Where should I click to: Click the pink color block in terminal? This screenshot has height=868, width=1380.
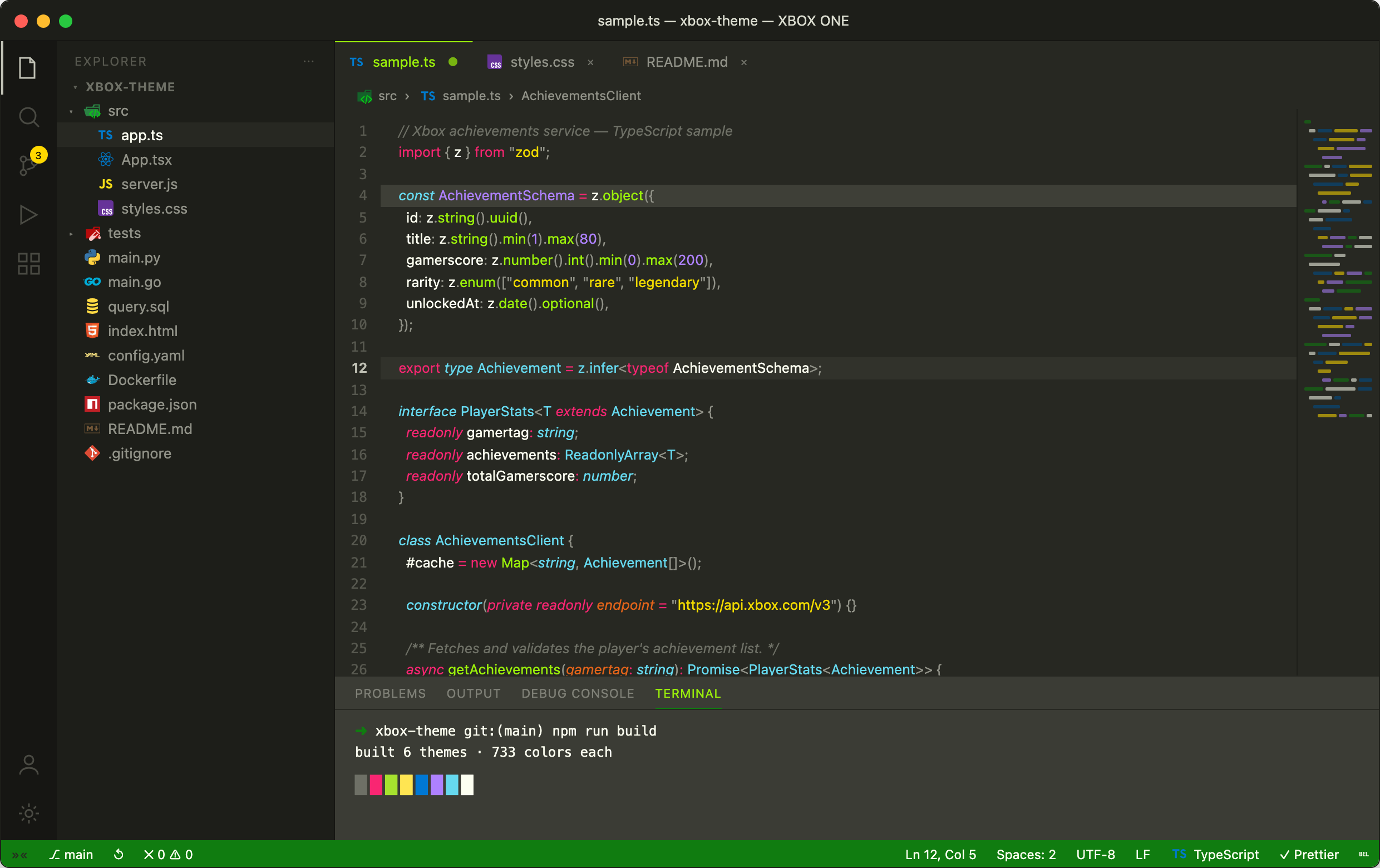click(x=376, y=785)
